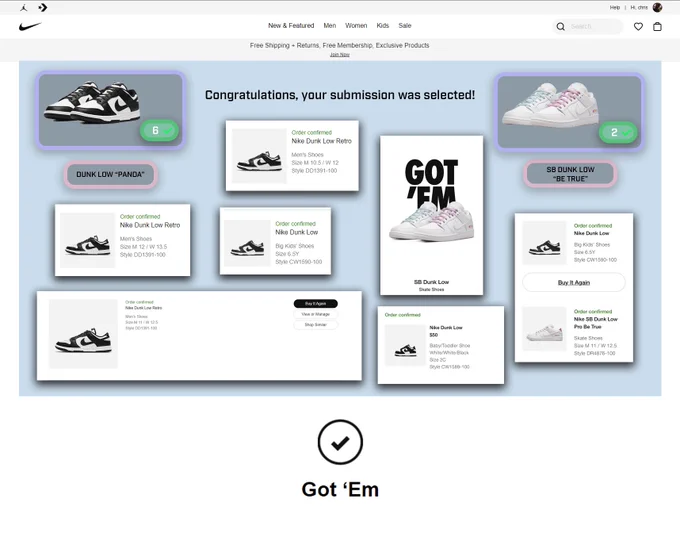Click the search magnifier icon
Viewport: 680px width, 541px height.
point(561,26)
